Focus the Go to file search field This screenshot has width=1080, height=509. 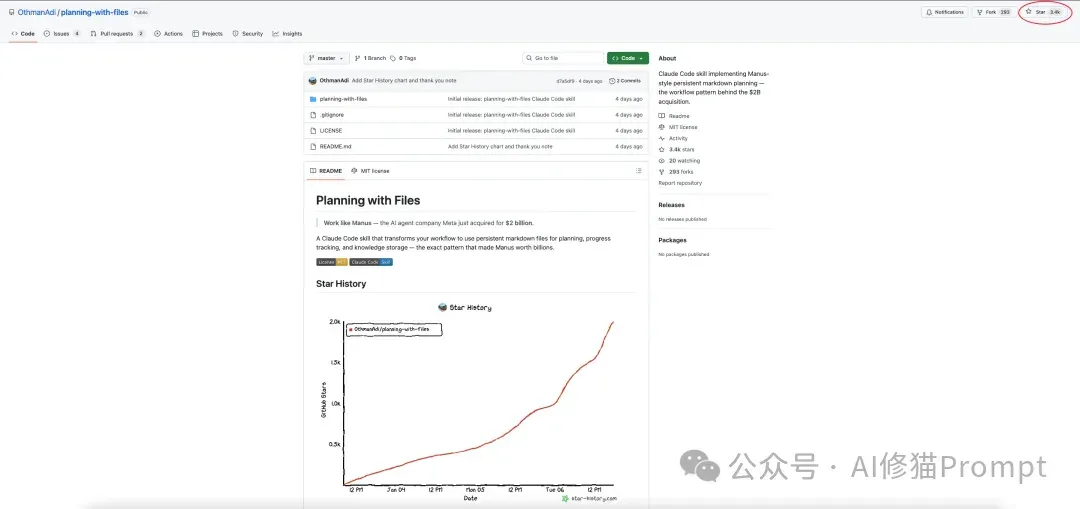563,58
